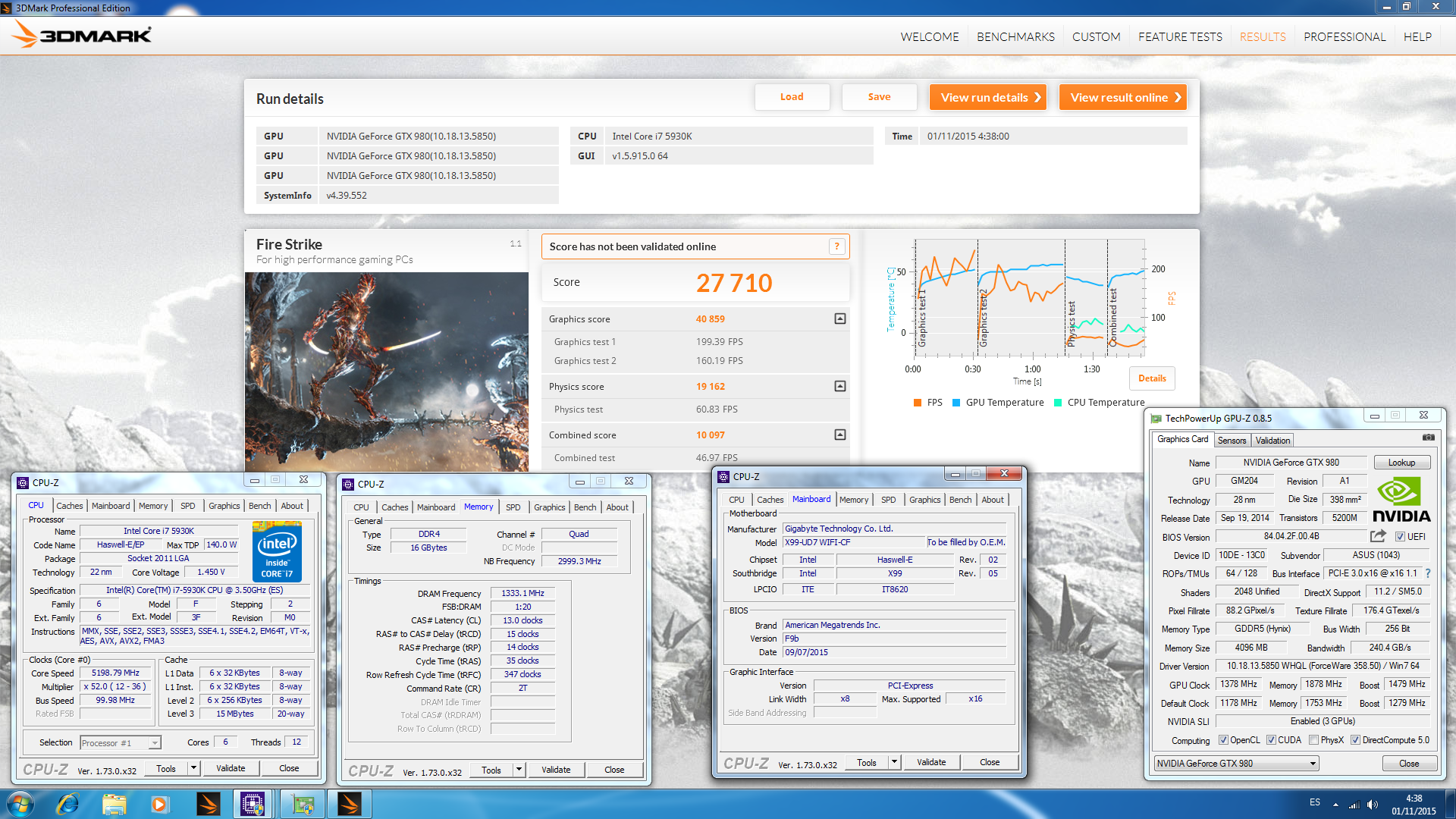Launch Internet Explorer from the taskbar
Screen dimensions: 1456x819
(x=67, y=804)
